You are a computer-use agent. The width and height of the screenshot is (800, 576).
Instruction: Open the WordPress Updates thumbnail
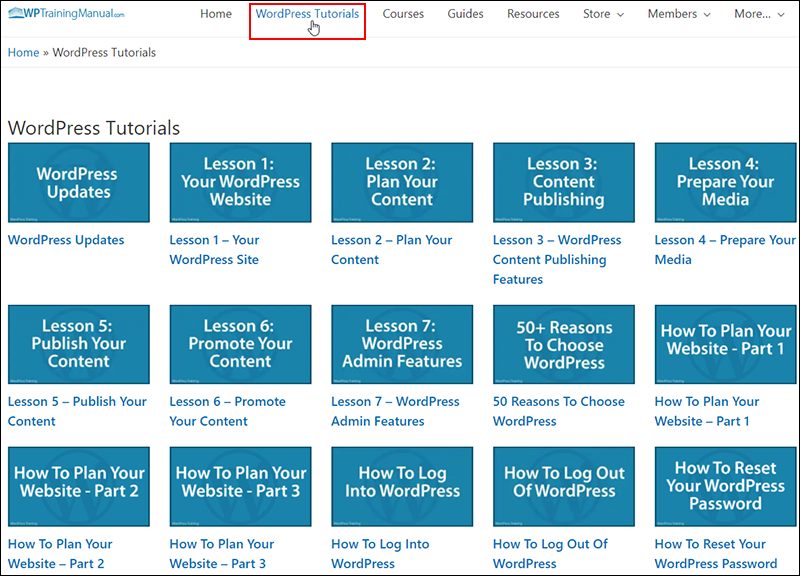pos(79,183)
